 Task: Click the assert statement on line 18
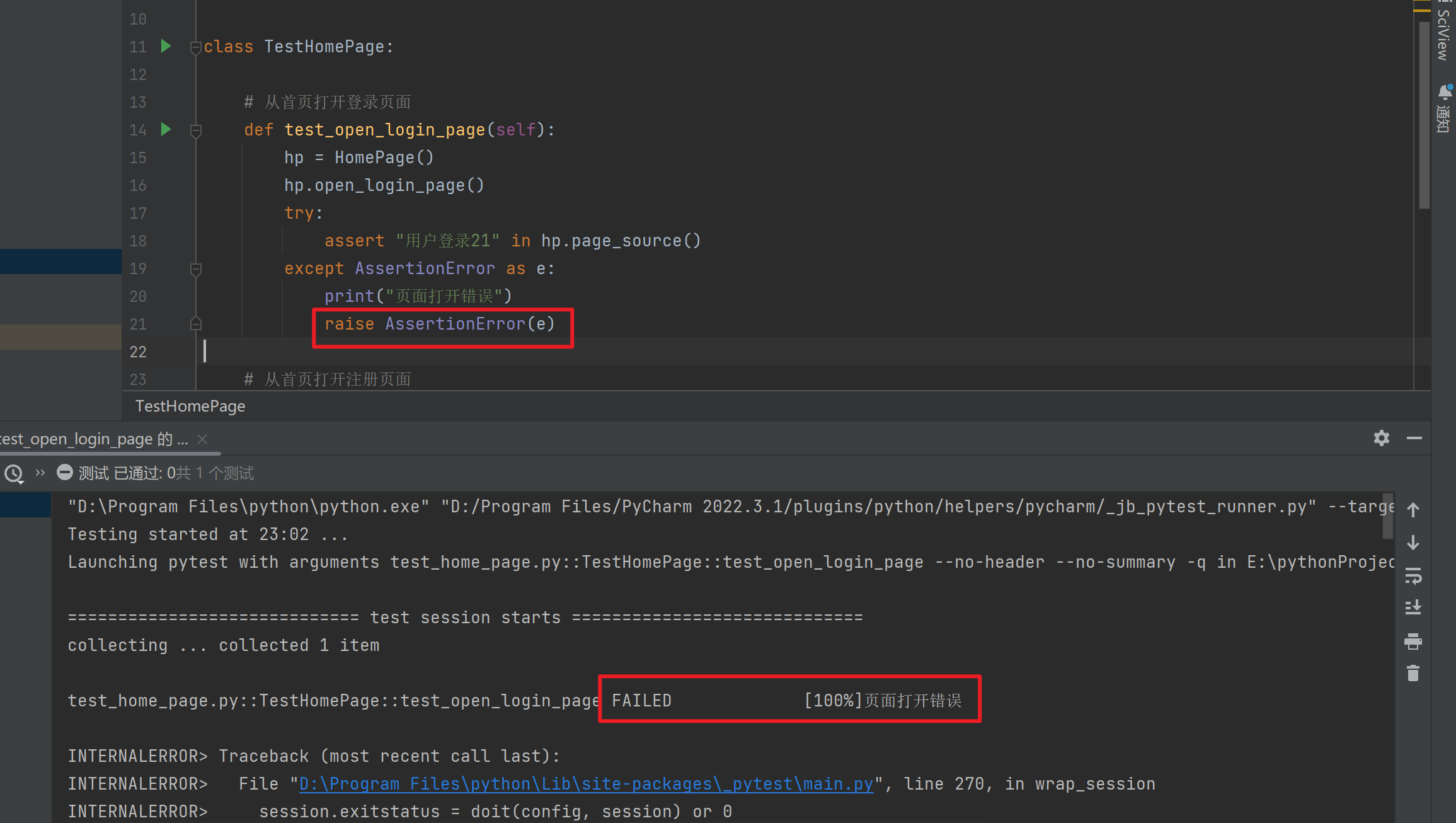click(x=512, y=241)
